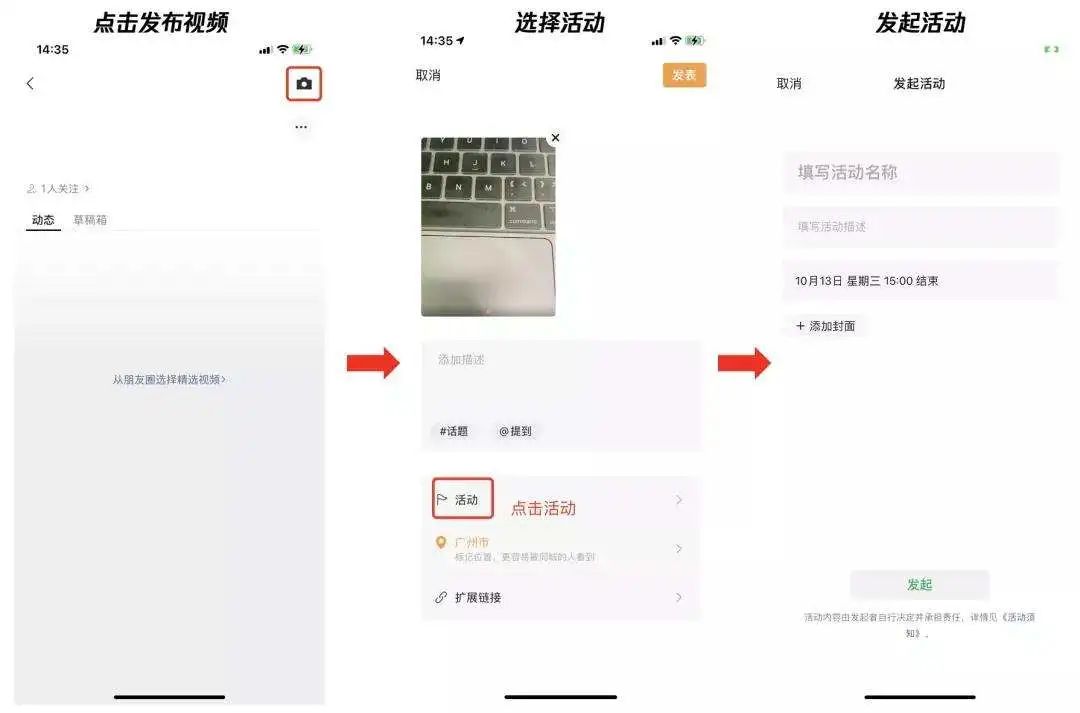
Task: Tap the camera icon to publish video
Action: 304,84
